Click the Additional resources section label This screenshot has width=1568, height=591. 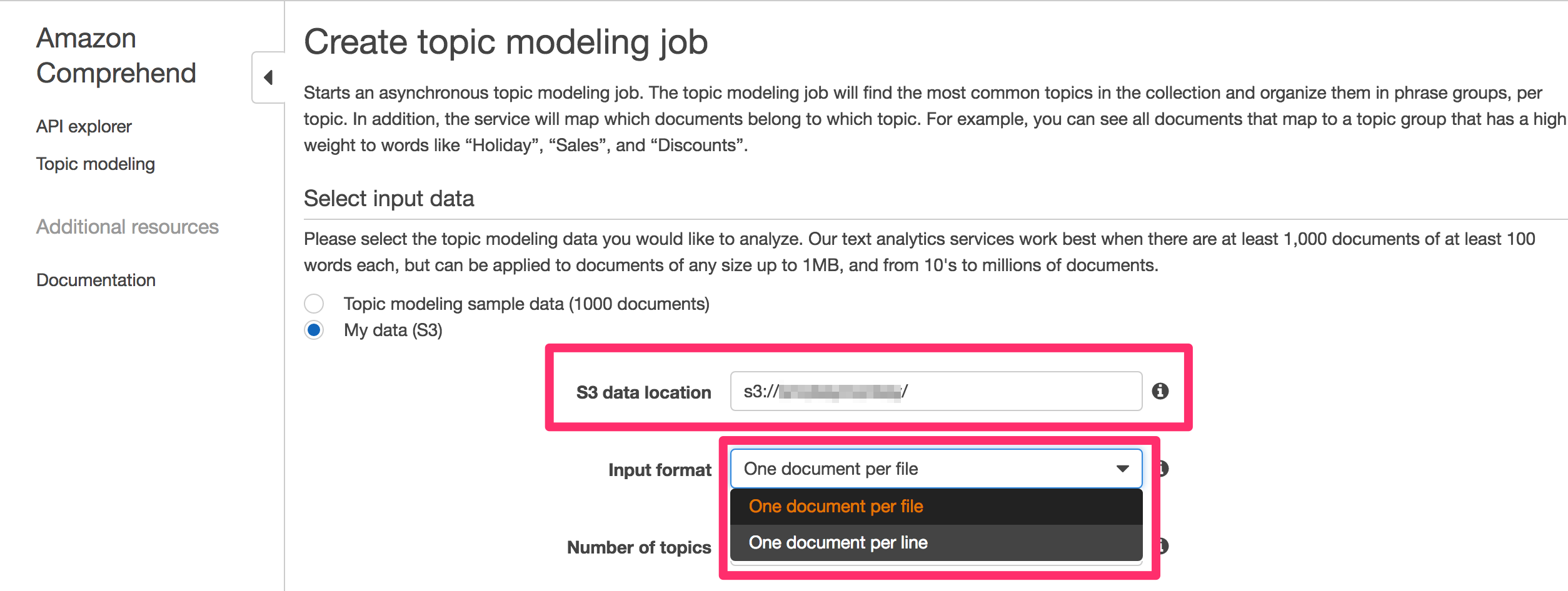(128, 227)
